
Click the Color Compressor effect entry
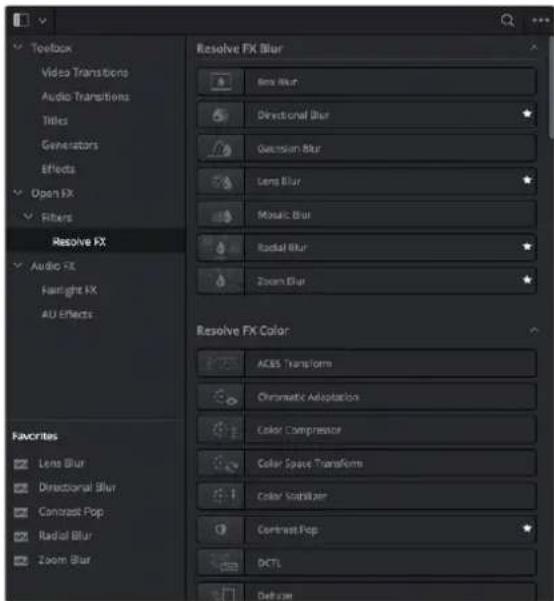click(x=367, y=430)
